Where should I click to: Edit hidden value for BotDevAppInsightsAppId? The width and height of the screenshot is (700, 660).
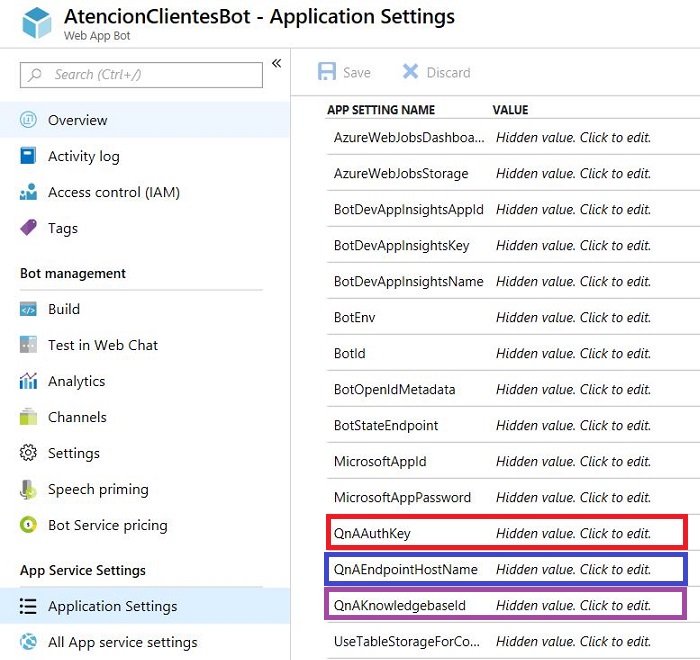(573, 209)
